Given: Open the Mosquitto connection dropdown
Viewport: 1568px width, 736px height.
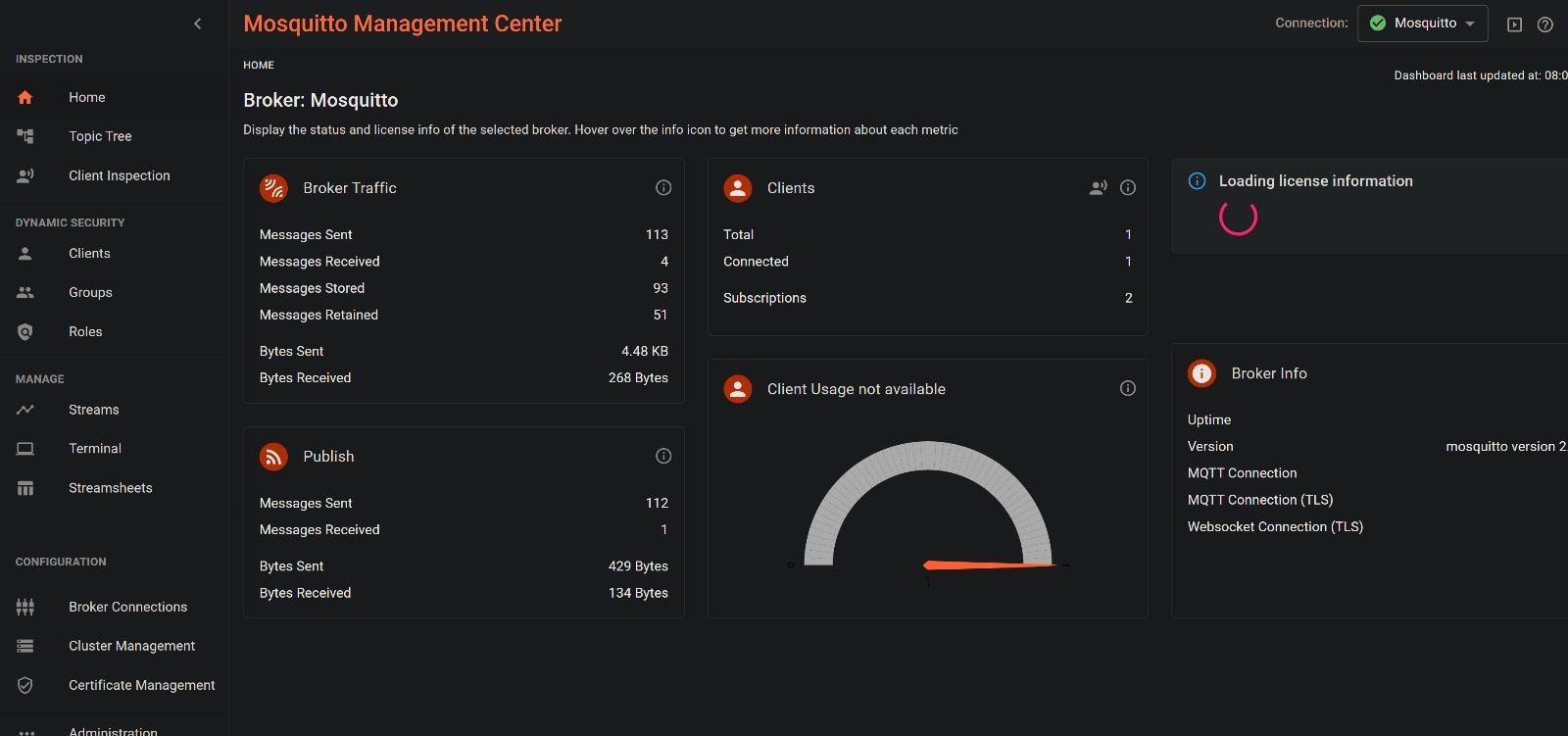Looking at the screenshot, I should (x=1422, y=24).
